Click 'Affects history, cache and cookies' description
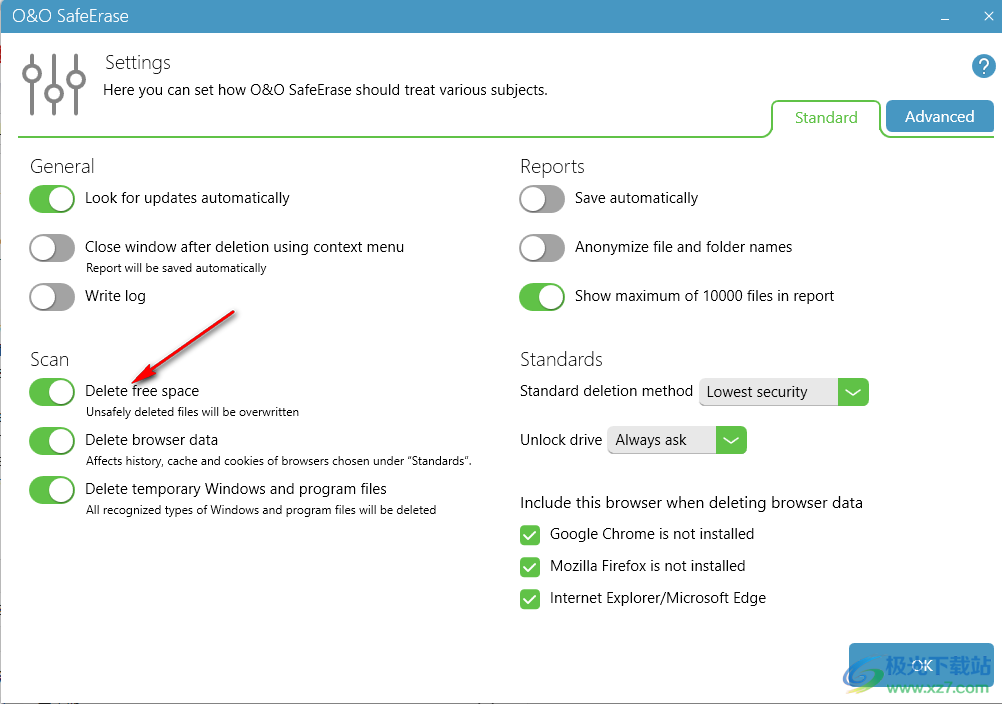 pos(279,461)
